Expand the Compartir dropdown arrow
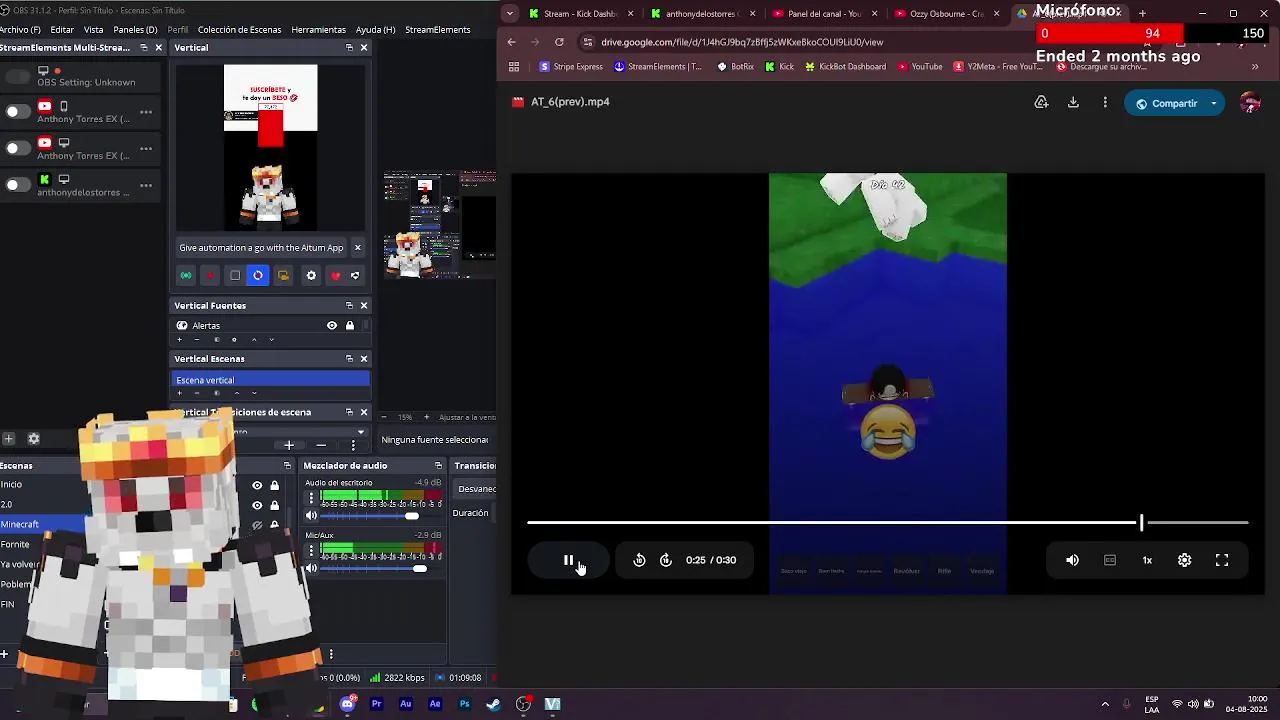Image resolution: width=1280 pixels, height=720 pixels. pyautogui.click(x=1214, y=103)
